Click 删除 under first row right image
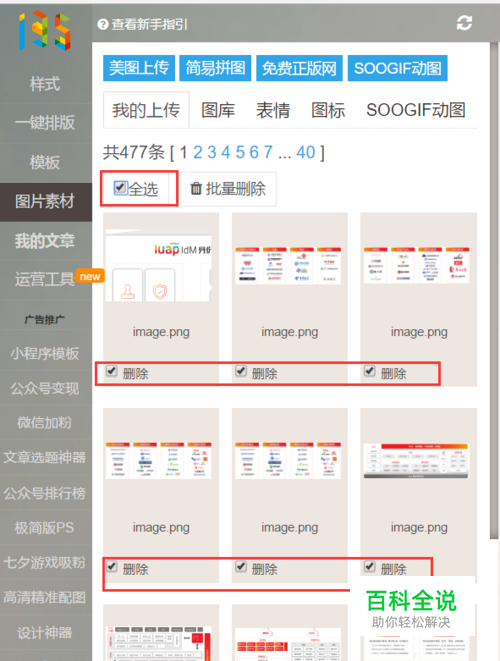 [394, 373]
